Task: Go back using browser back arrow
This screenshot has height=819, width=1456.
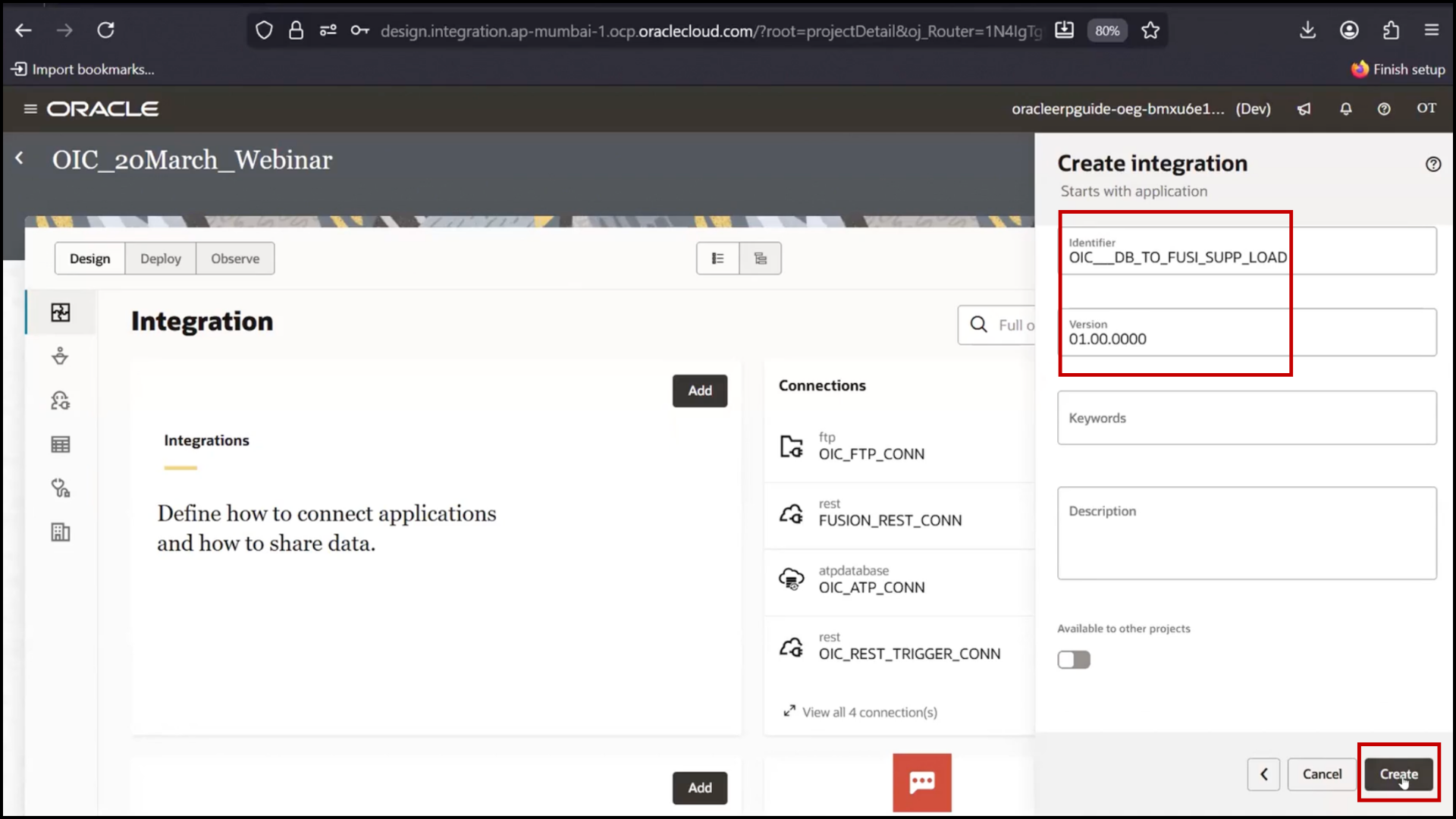Action: coord(24,30)
